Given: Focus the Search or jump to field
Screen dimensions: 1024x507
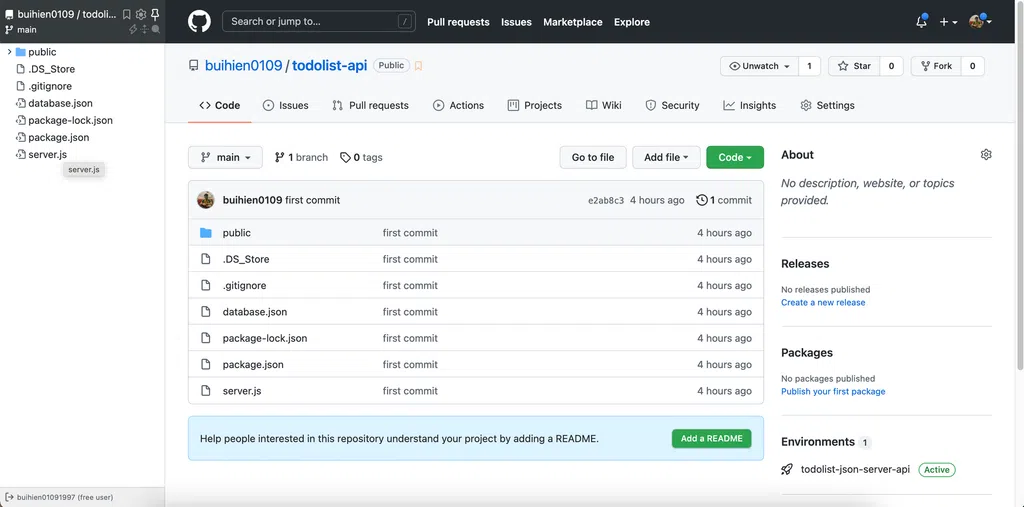Looking at the screenshot, I should point(319,22).
